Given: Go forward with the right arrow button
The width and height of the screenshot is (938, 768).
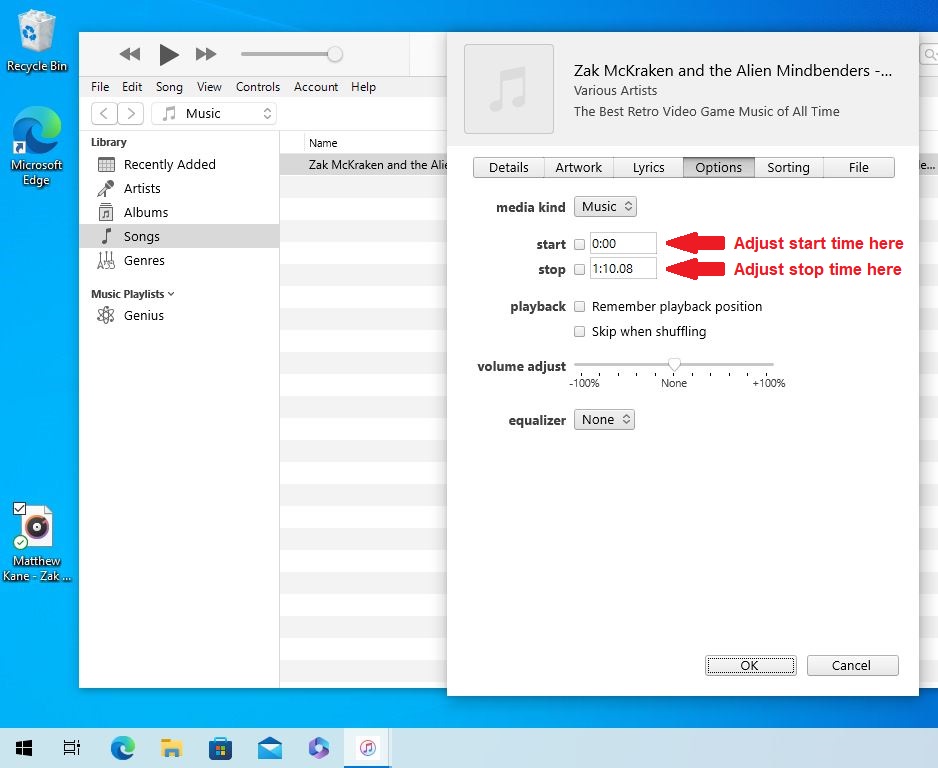Looking at the screenshot, I should (x=130, y=113).
